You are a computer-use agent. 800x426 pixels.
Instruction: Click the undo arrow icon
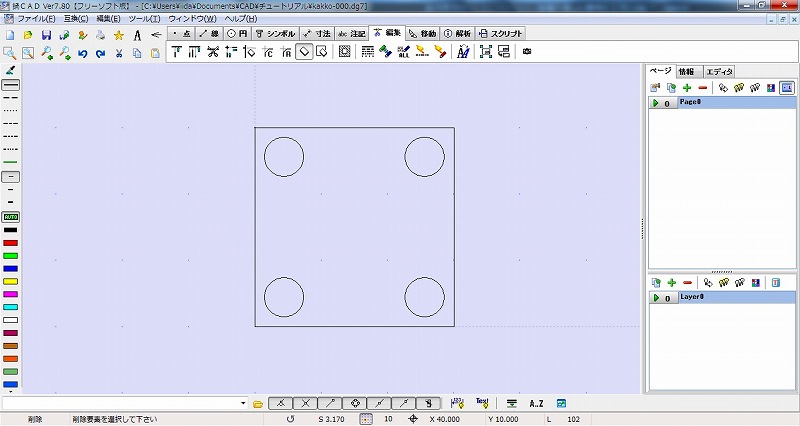click(x=83, y=53)
